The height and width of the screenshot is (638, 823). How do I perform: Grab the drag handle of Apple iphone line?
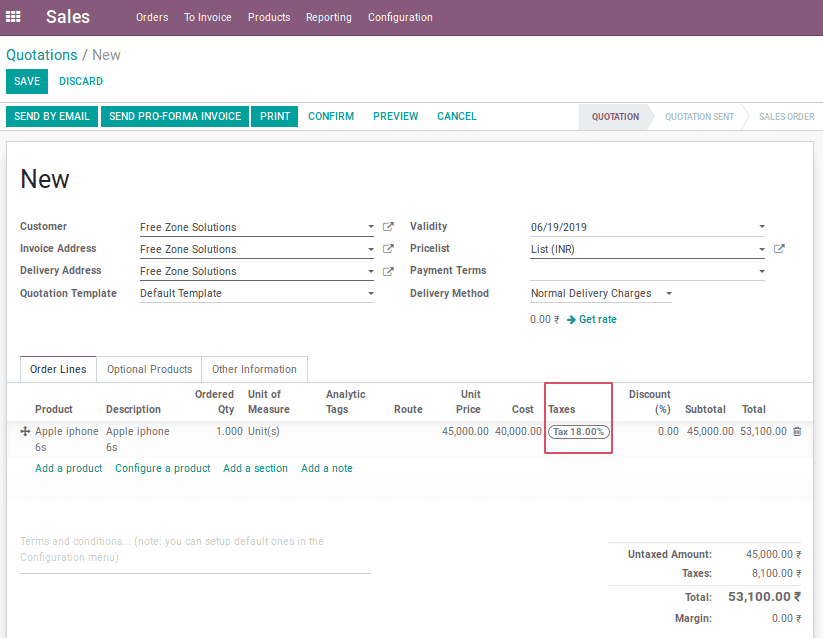coord(25,431)
